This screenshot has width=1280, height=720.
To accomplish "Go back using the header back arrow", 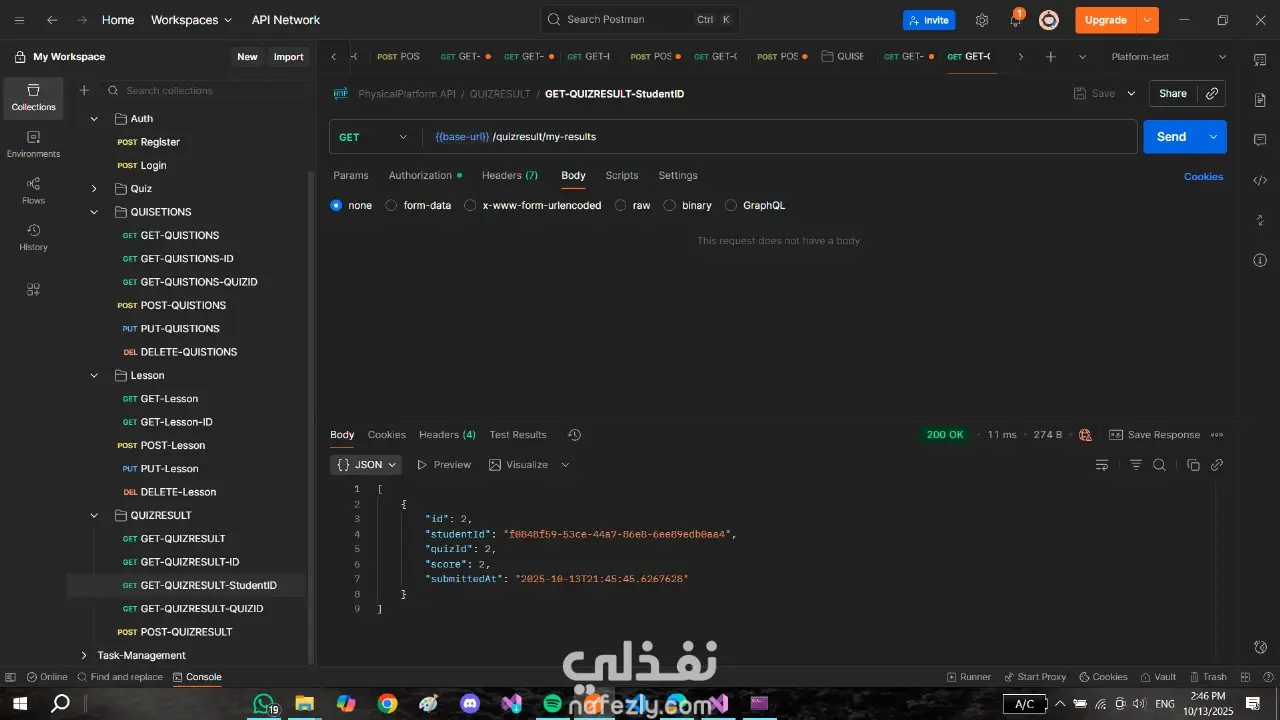I will pos(52,20).
